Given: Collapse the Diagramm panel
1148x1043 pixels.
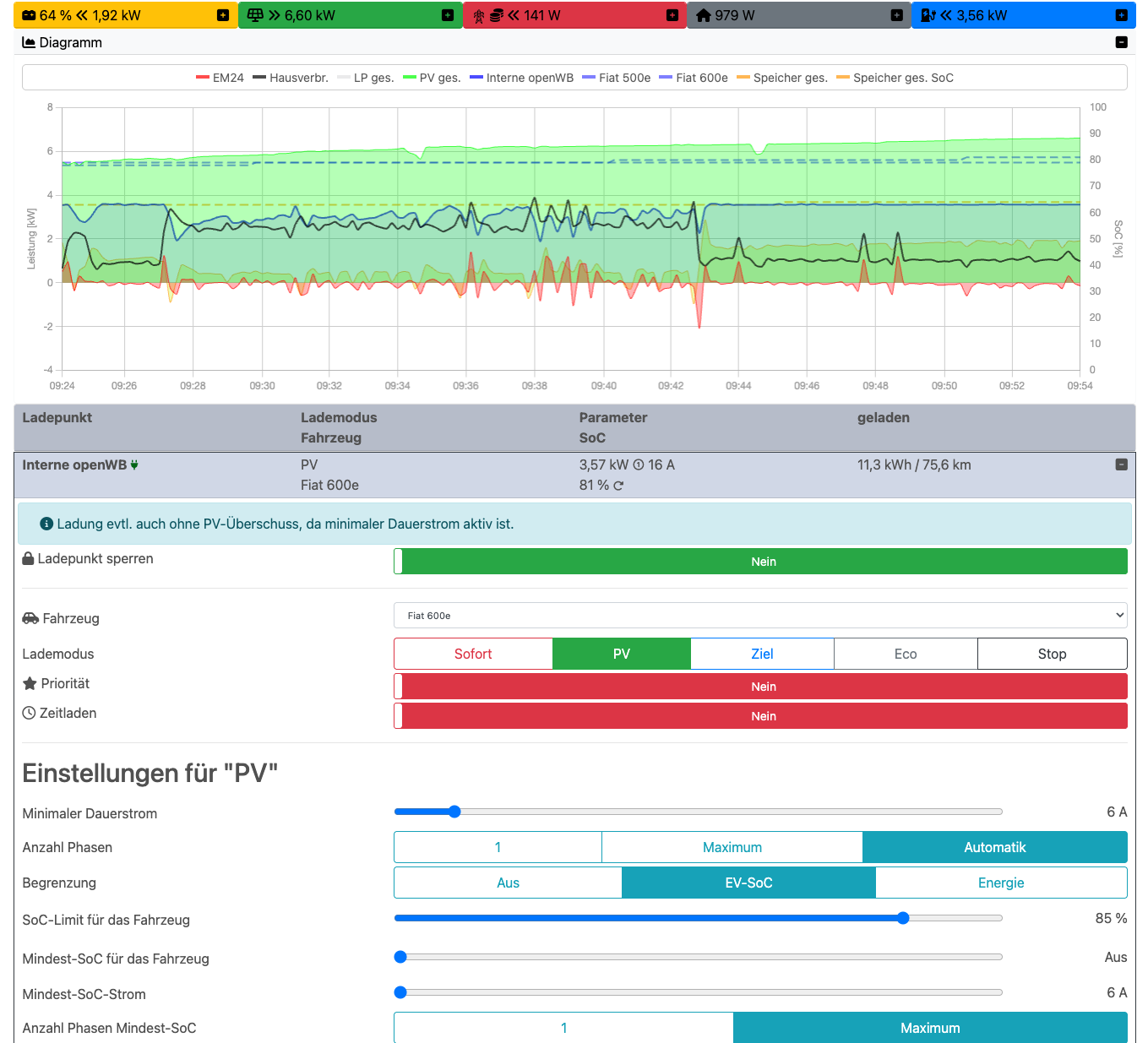Looking at the screenshot, I should click(x=1122, y=42).
